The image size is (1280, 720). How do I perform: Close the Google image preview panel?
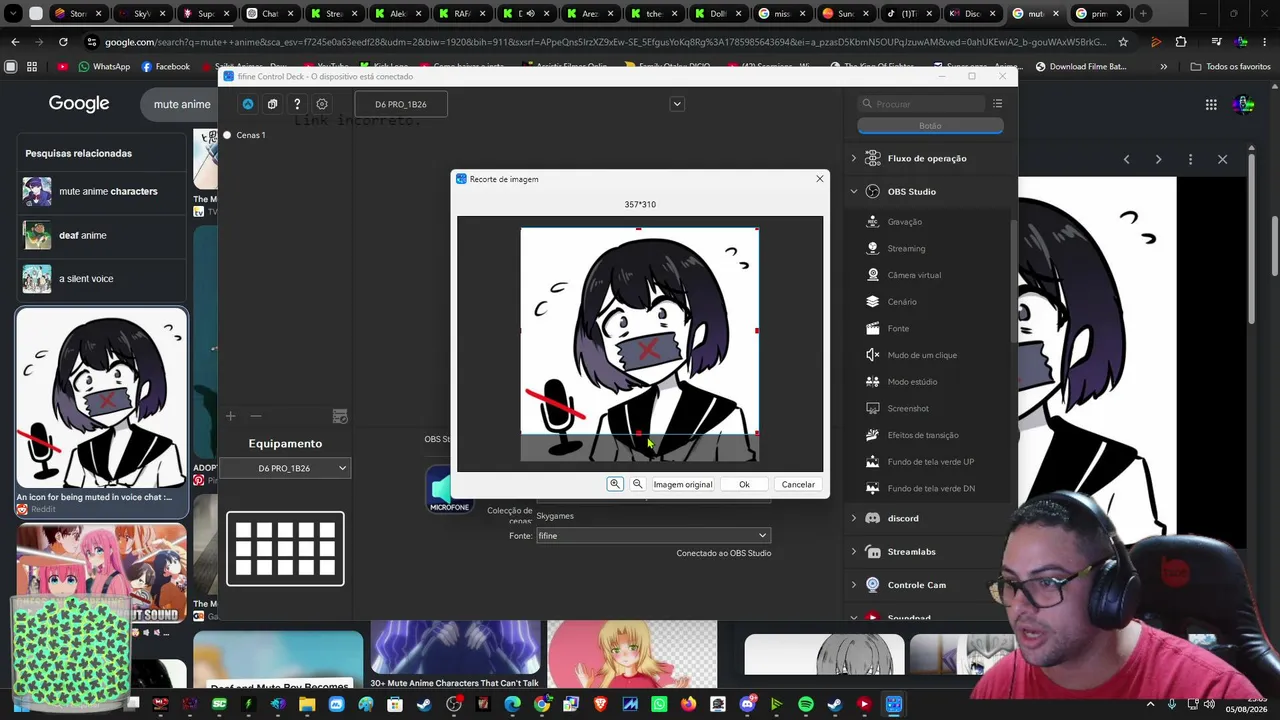[x=1222, y=159]
